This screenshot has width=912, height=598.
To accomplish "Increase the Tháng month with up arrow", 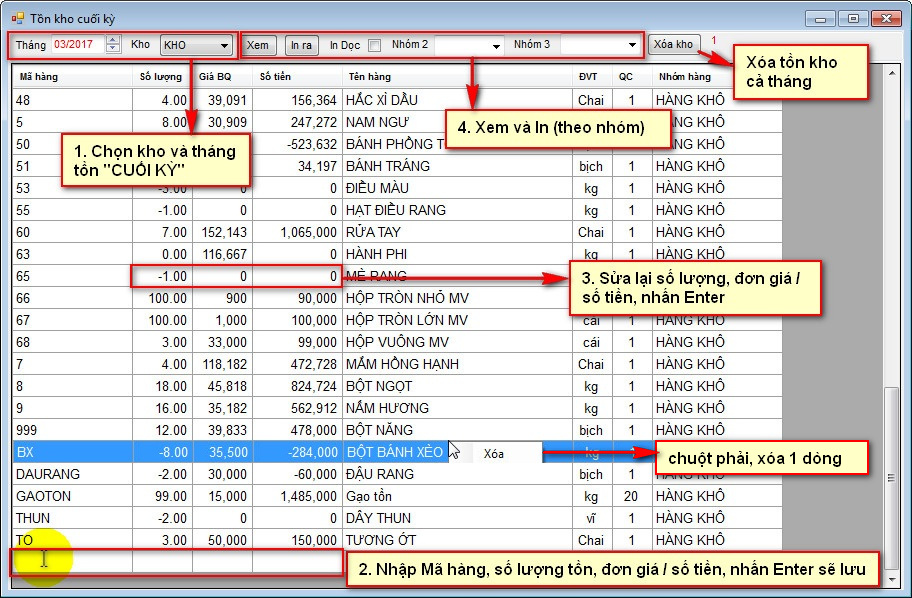I will point(114,40).
